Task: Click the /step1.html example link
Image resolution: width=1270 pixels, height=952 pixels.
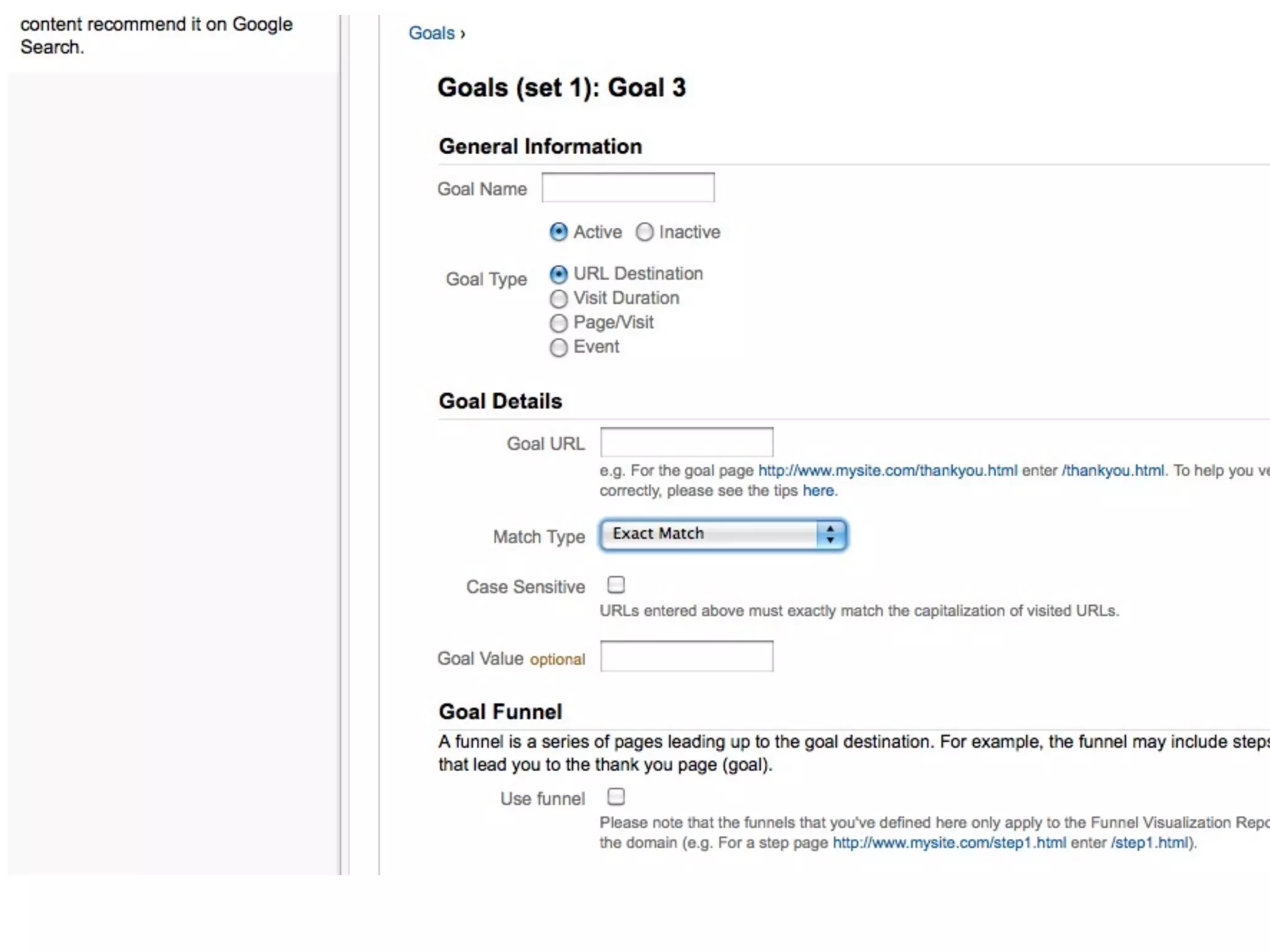Action: click(1150, 843)
